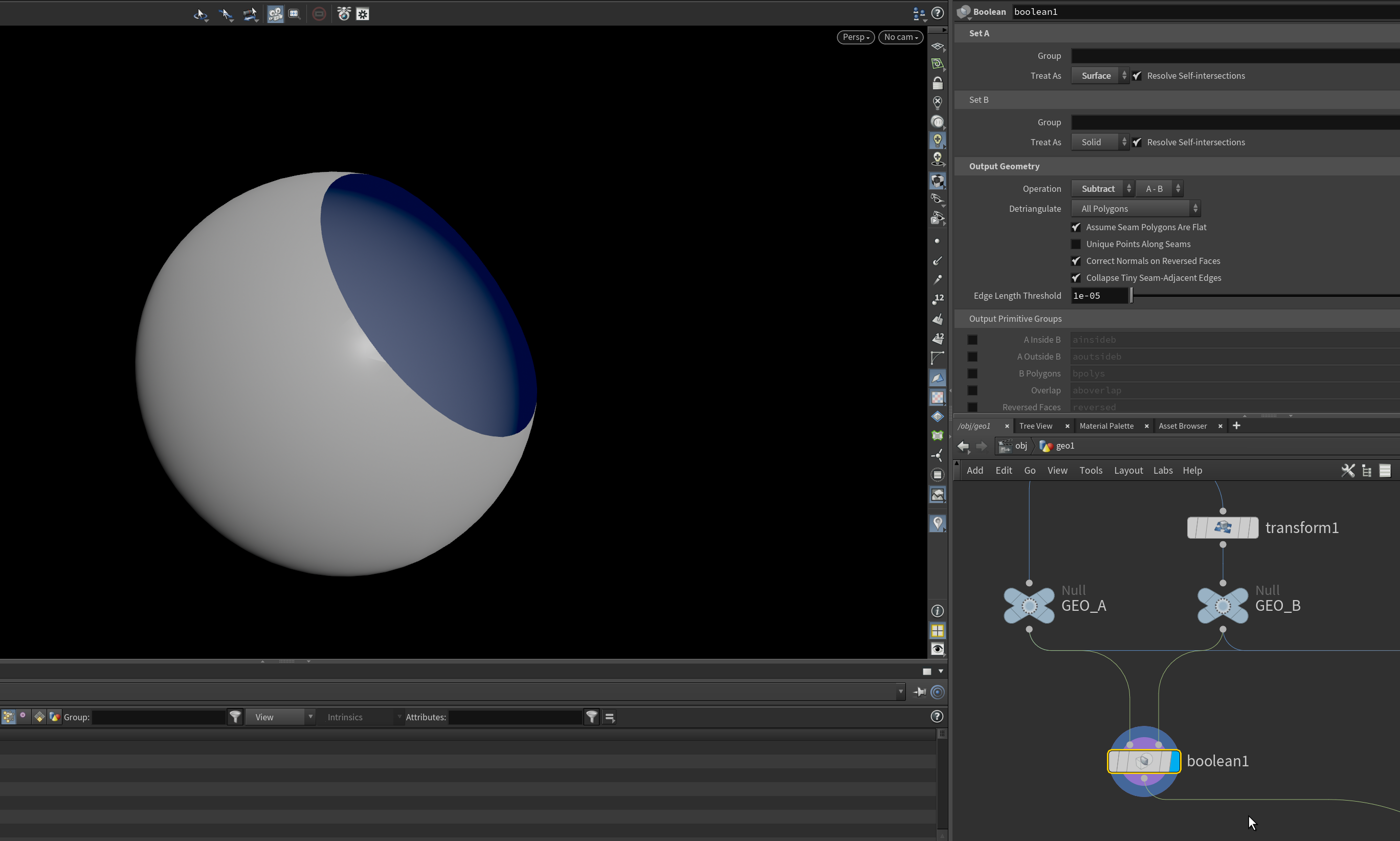This screenshot has width=1400, height=841.
Task: Select the Tumble view tool icon
Action: pyautogui.click(x=200, y=14)
